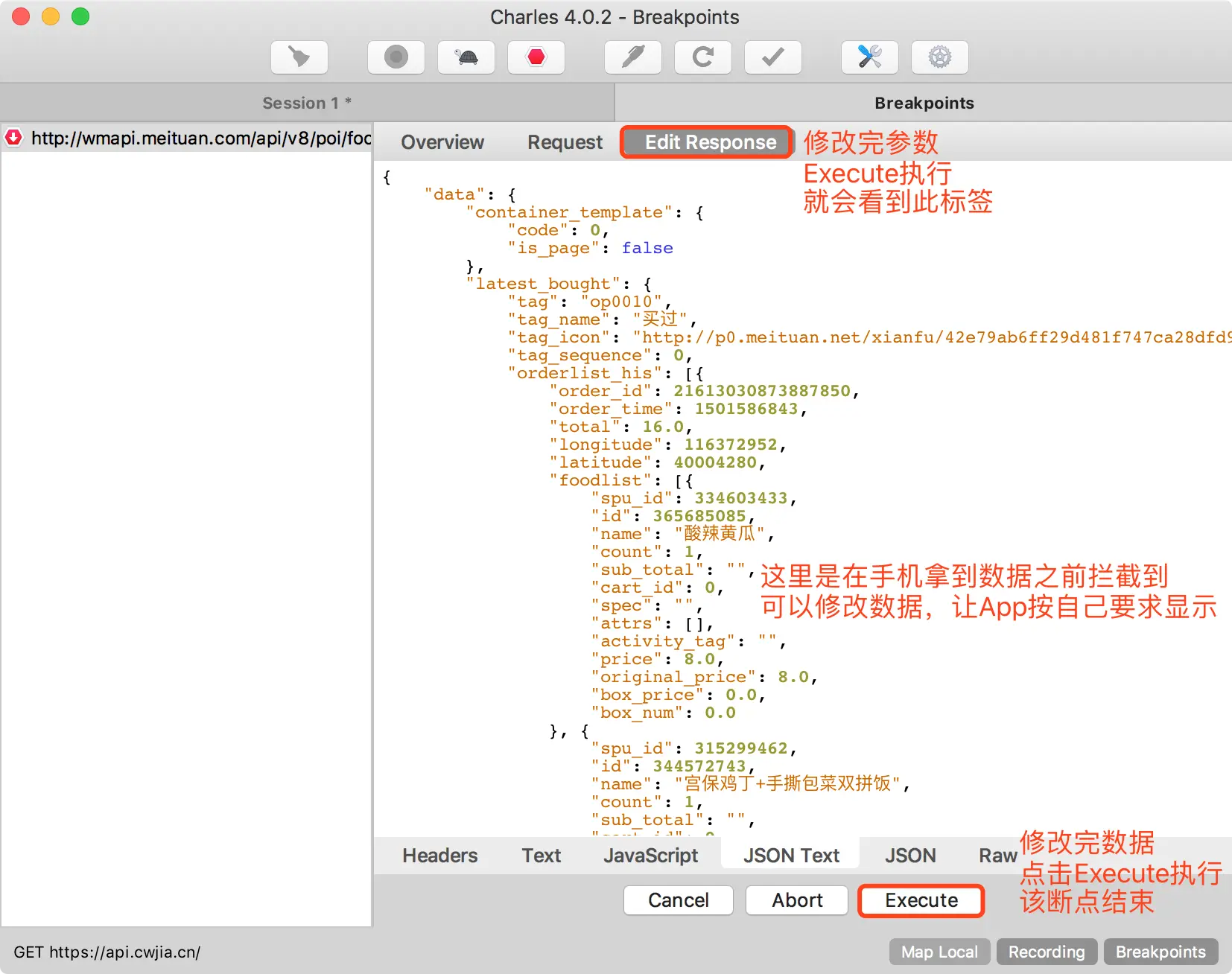Screen dimensions: 1232x974
Task: Click the longitude value 116372952
Action: pos(731,445)
